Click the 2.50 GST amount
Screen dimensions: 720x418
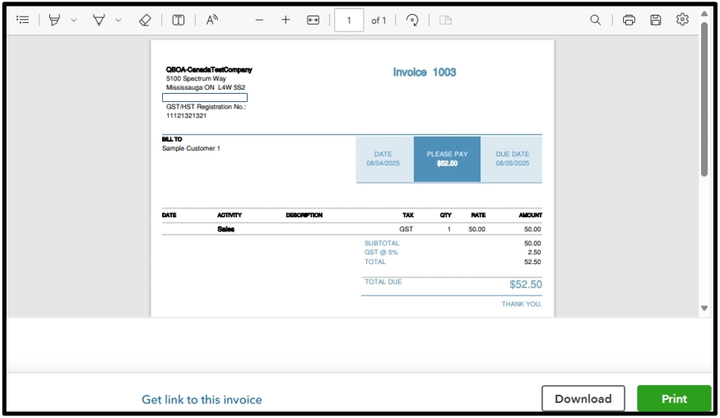(x=534, y=252)
